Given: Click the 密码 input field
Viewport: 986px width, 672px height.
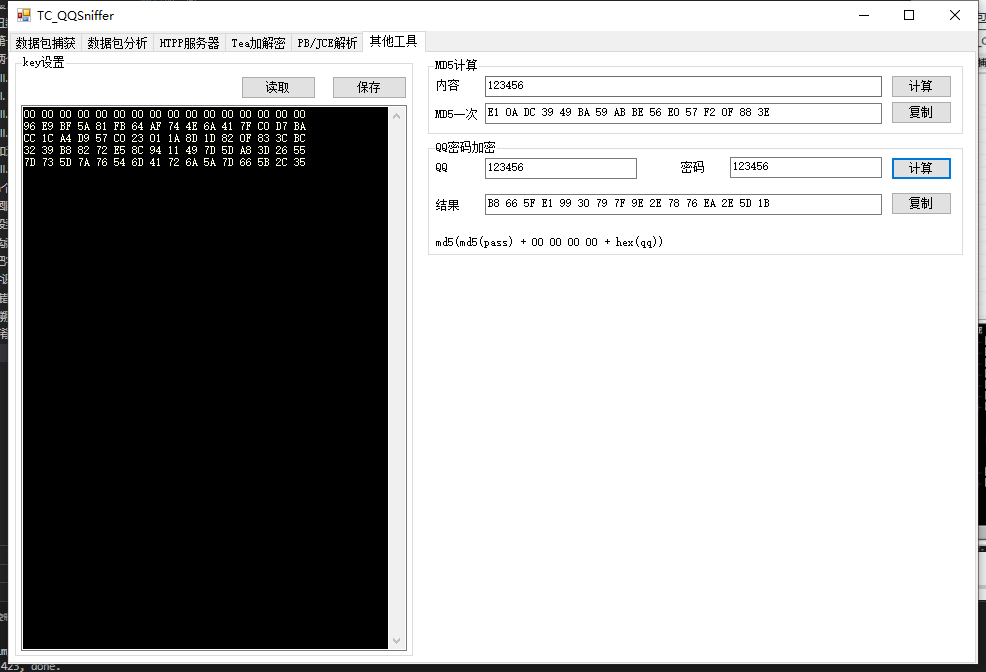Looking at the screenshot, I should tap(806, 167).
